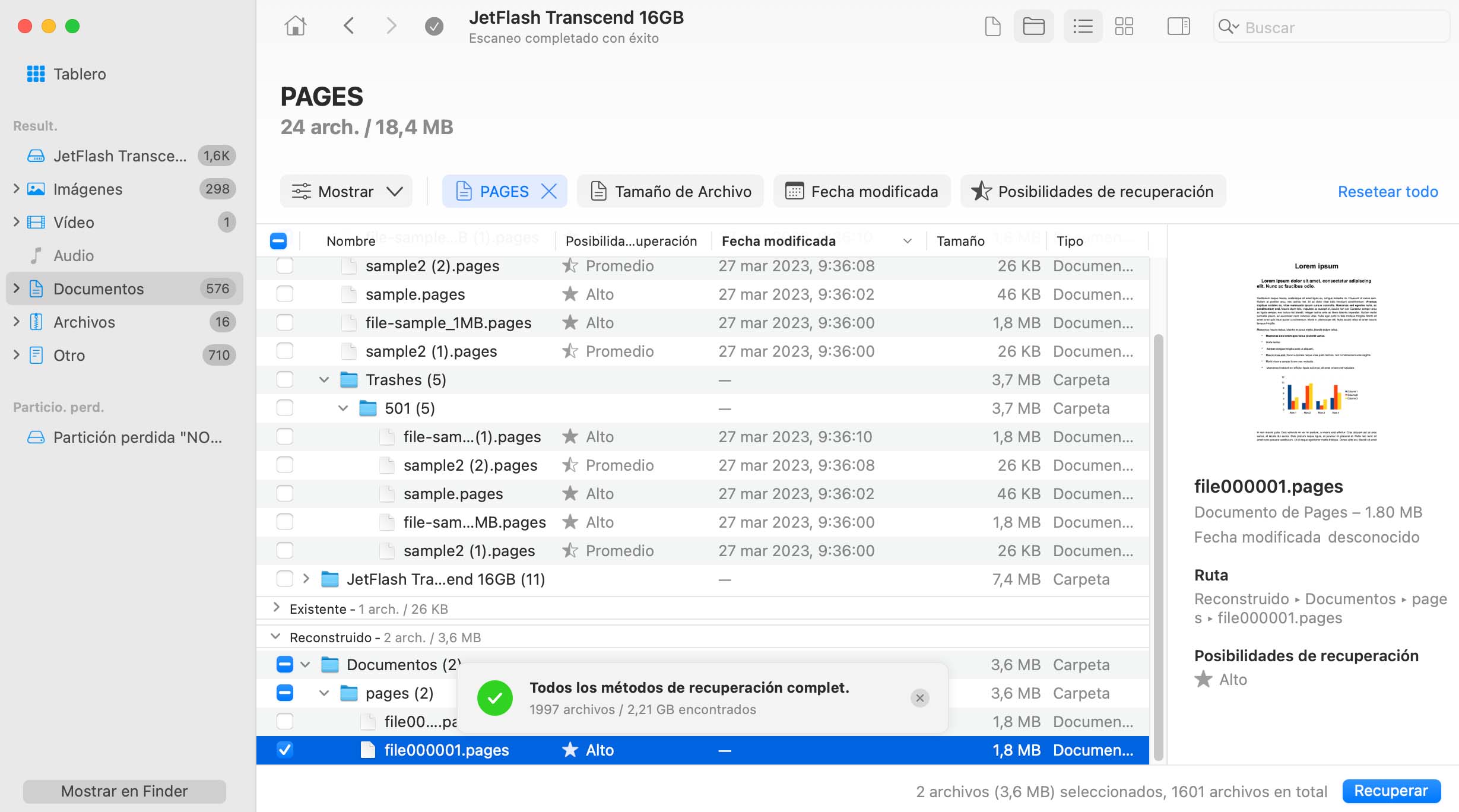Collapse the Reconstruido section
1459x812 pixels.
pos(275,636)
